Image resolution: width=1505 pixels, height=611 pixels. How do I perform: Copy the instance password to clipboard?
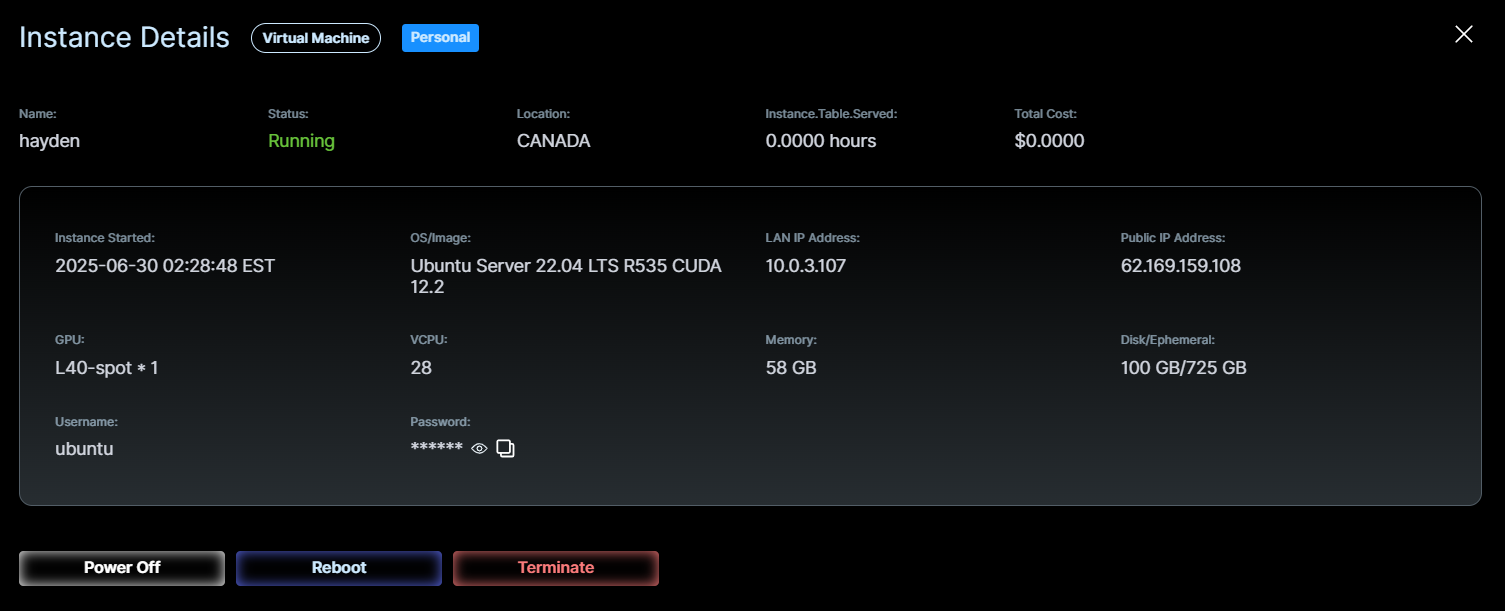tap(506, 449)
